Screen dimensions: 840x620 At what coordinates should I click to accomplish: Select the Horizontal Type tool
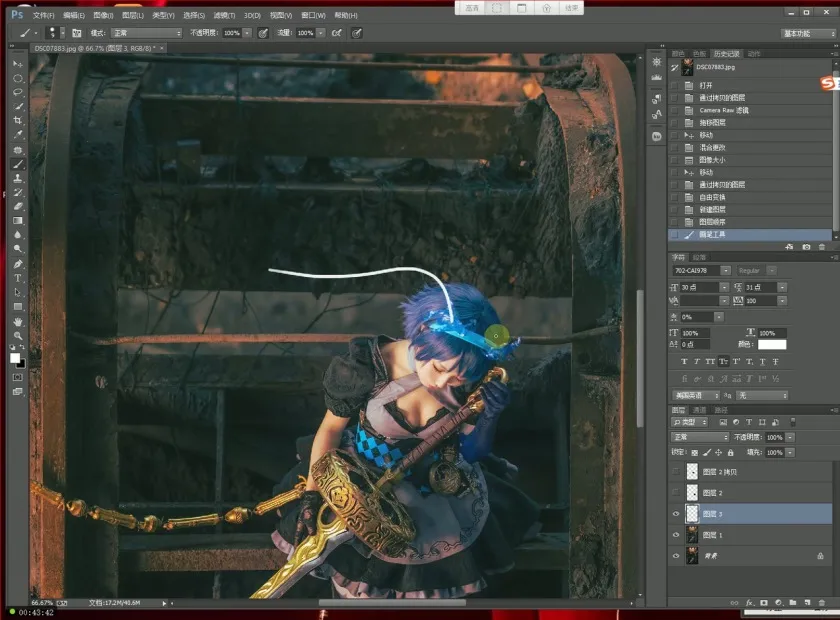18,278
